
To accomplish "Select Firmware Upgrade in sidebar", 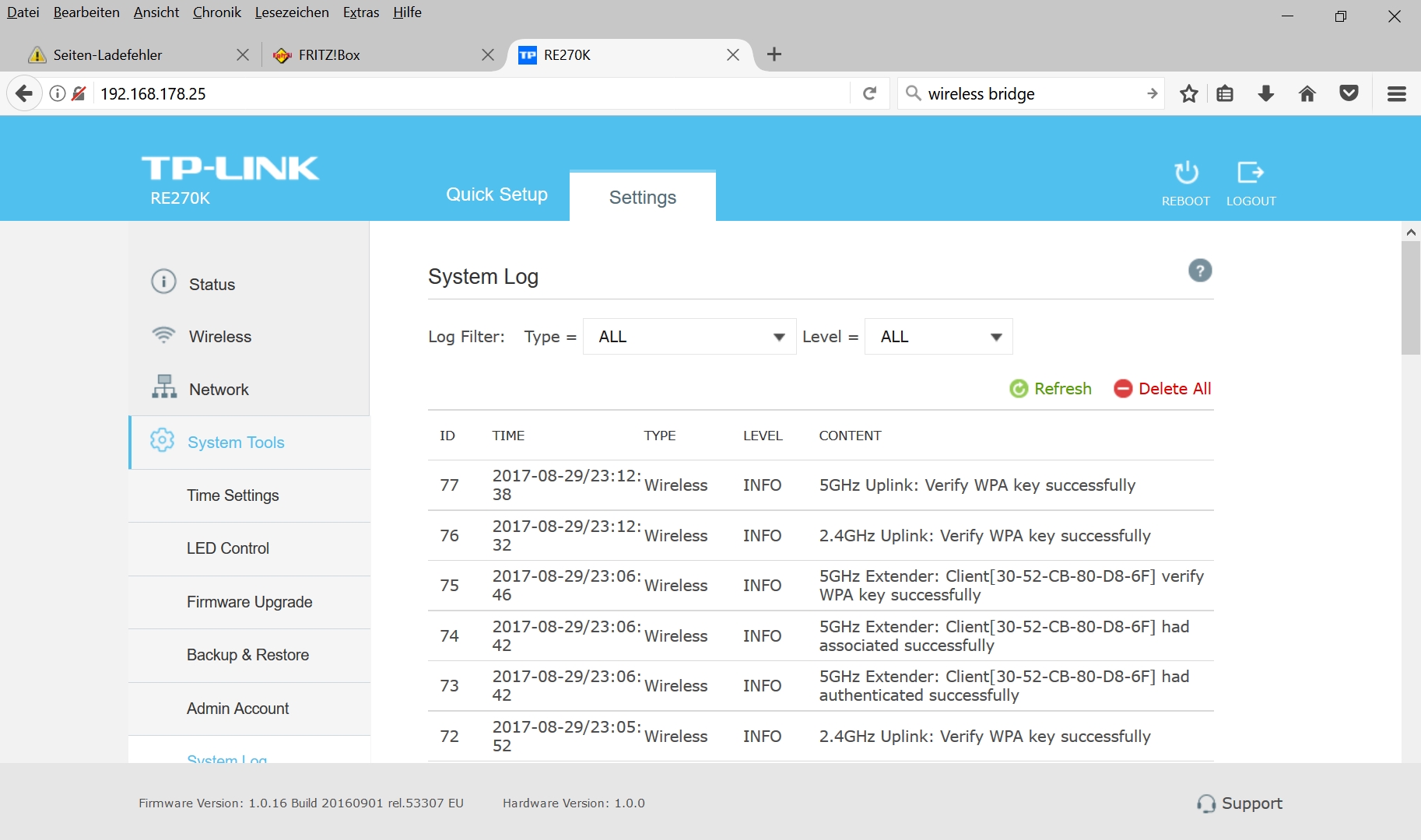I will [x=249, y=602].
